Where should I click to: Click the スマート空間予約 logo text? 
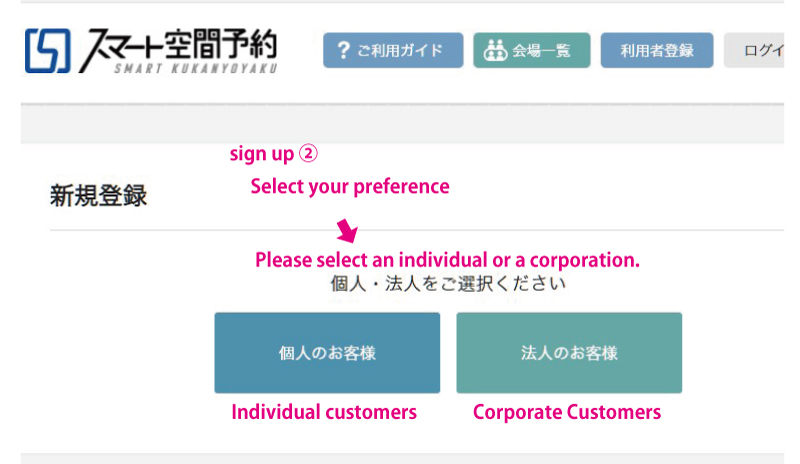click(179, 45)
